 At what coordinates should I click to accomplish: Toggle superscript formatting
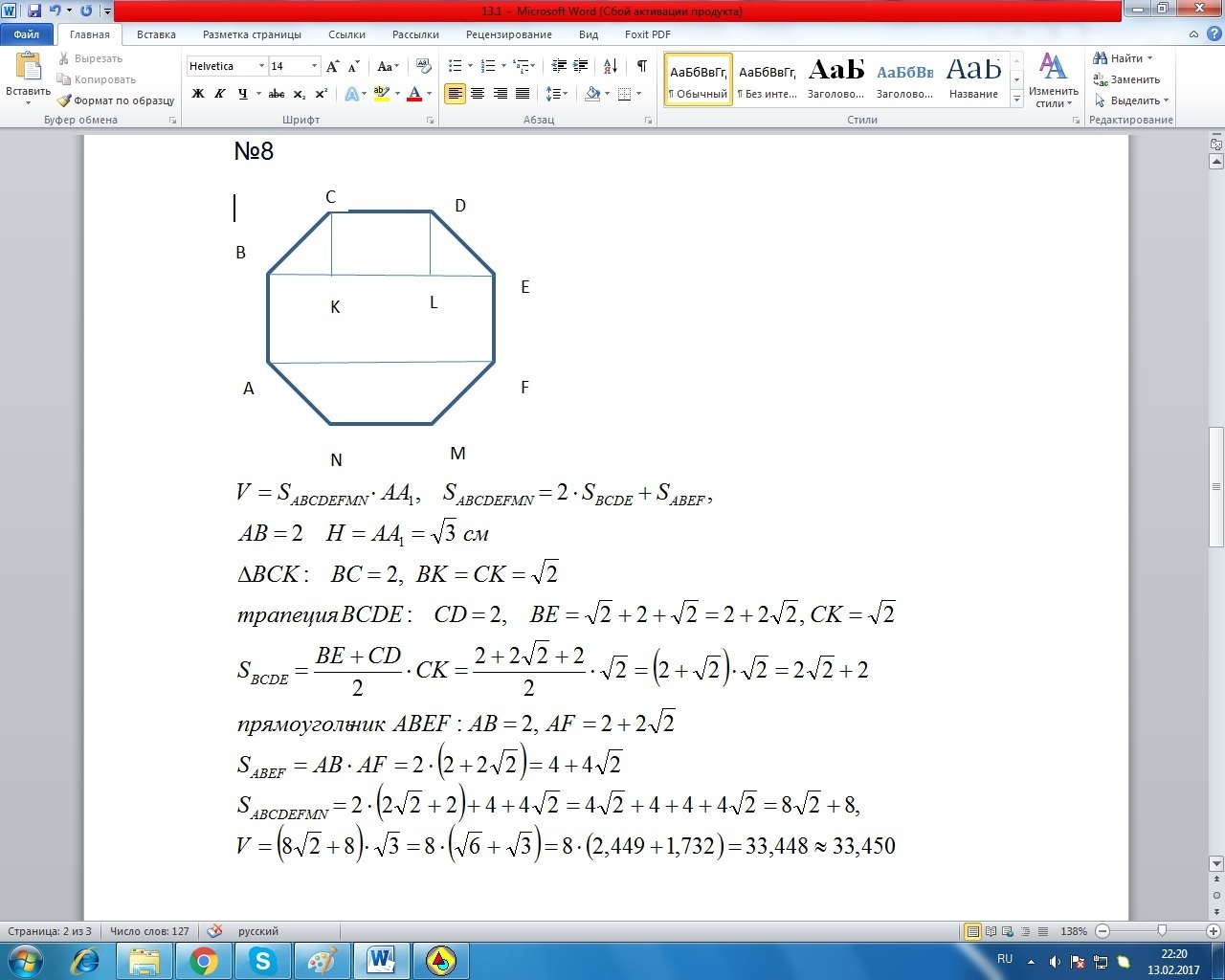[x=322, y=94]
